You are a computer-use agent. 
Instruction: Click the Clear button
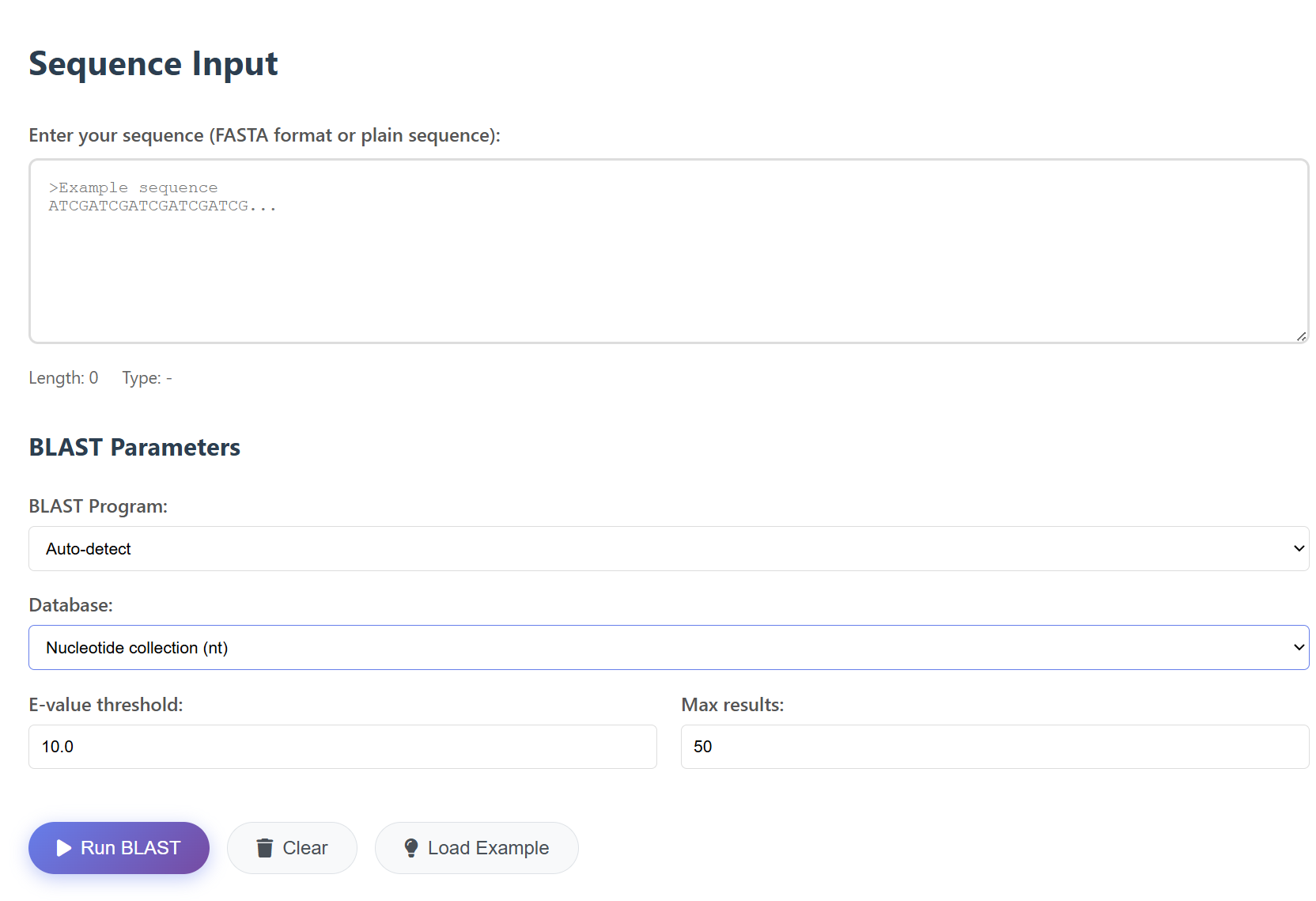point(292,848)
